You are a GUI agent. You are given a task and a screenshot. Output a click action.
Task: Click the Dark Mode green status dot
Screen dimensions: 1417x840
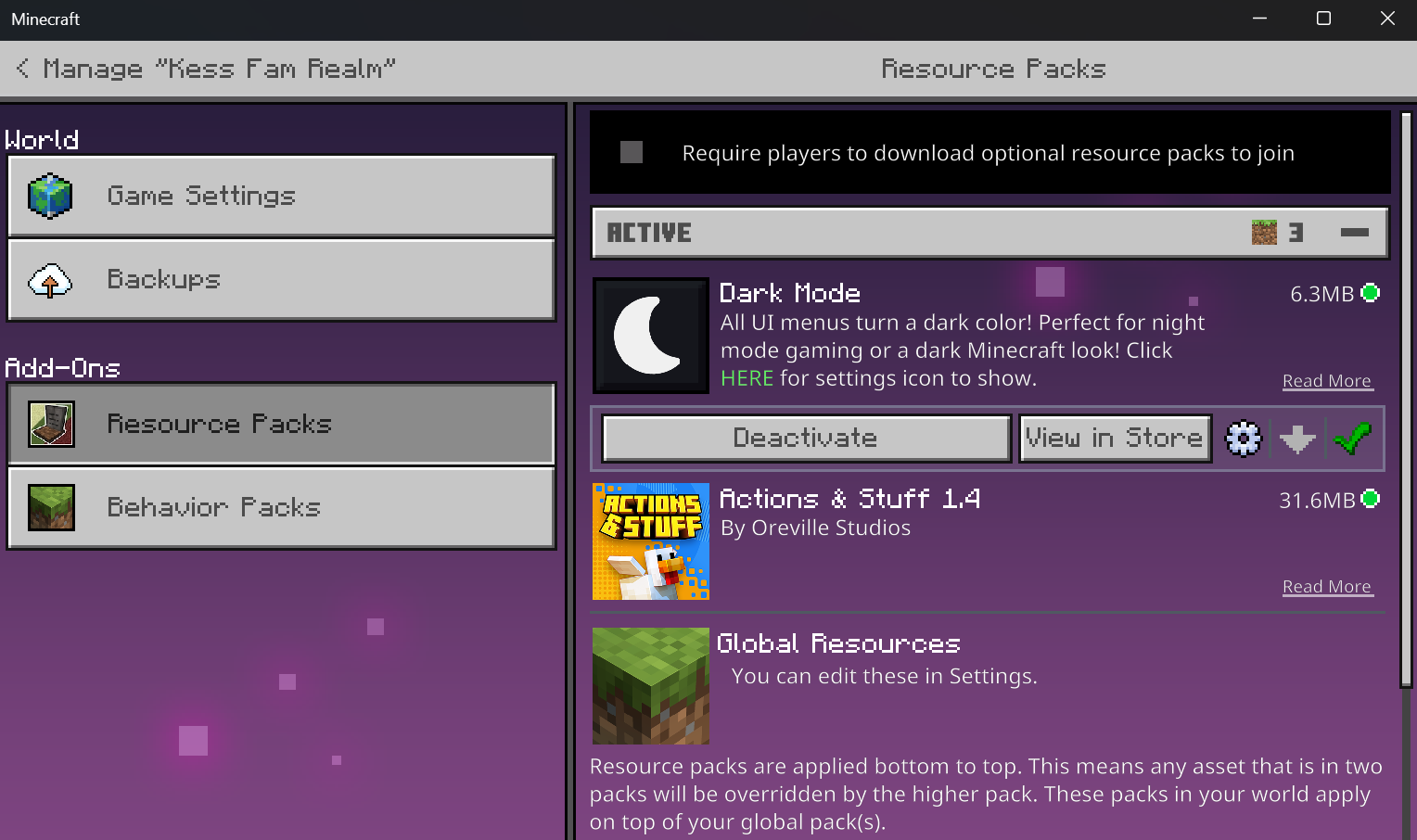click(1370, 293)
